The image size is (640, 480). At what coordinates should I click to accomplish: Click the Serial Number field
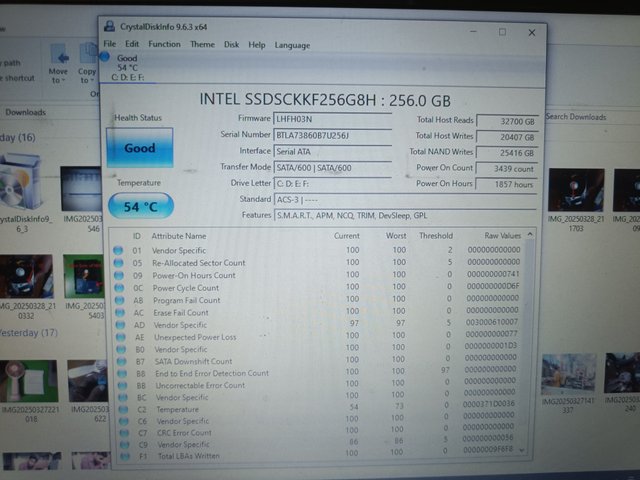(x=332, y=135)
